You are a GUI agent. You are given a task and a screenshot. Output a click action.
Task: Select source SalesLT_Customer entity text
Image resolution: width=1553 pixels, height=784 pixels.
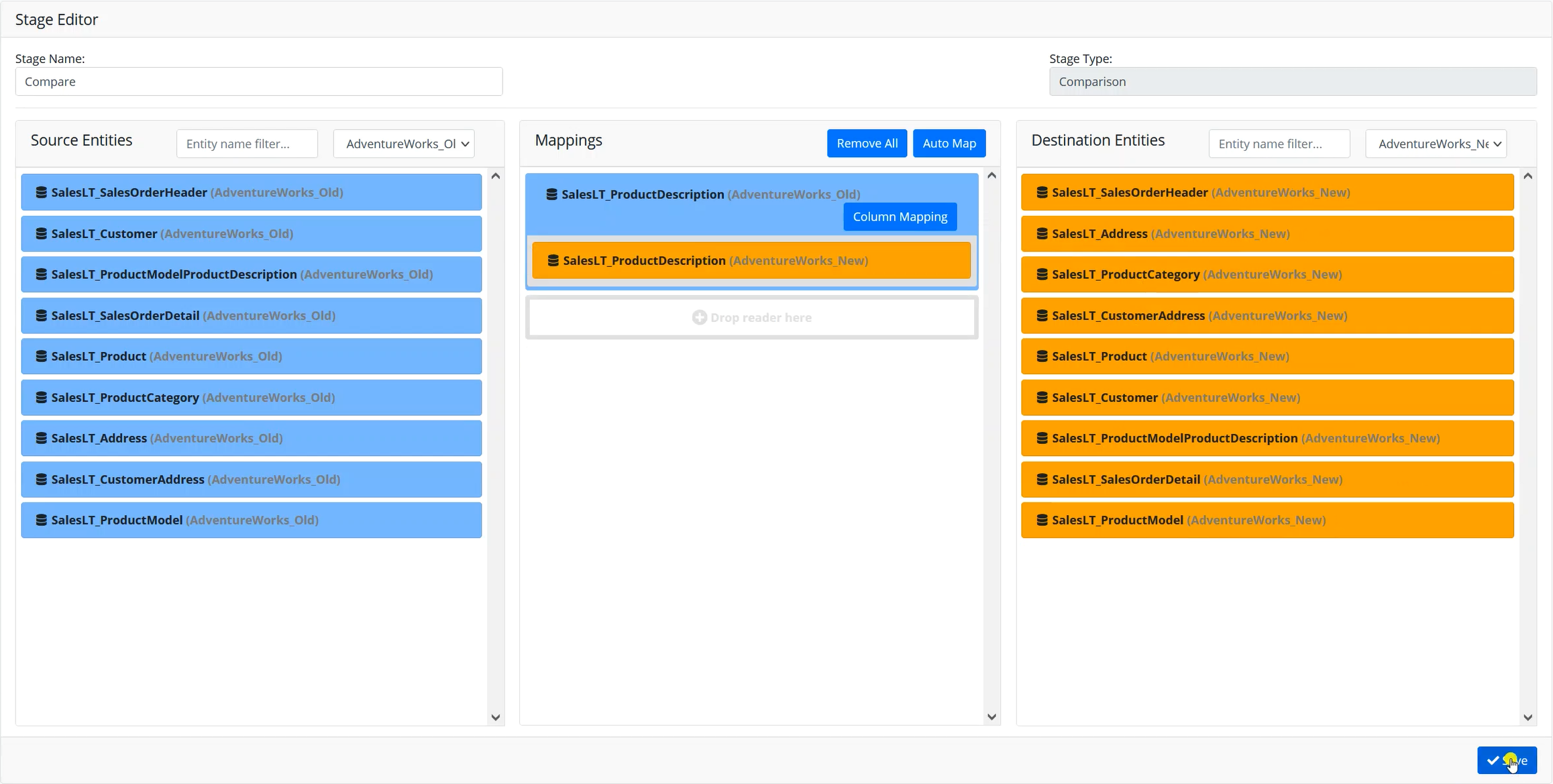pyautogui.click(x=172, y=233)
